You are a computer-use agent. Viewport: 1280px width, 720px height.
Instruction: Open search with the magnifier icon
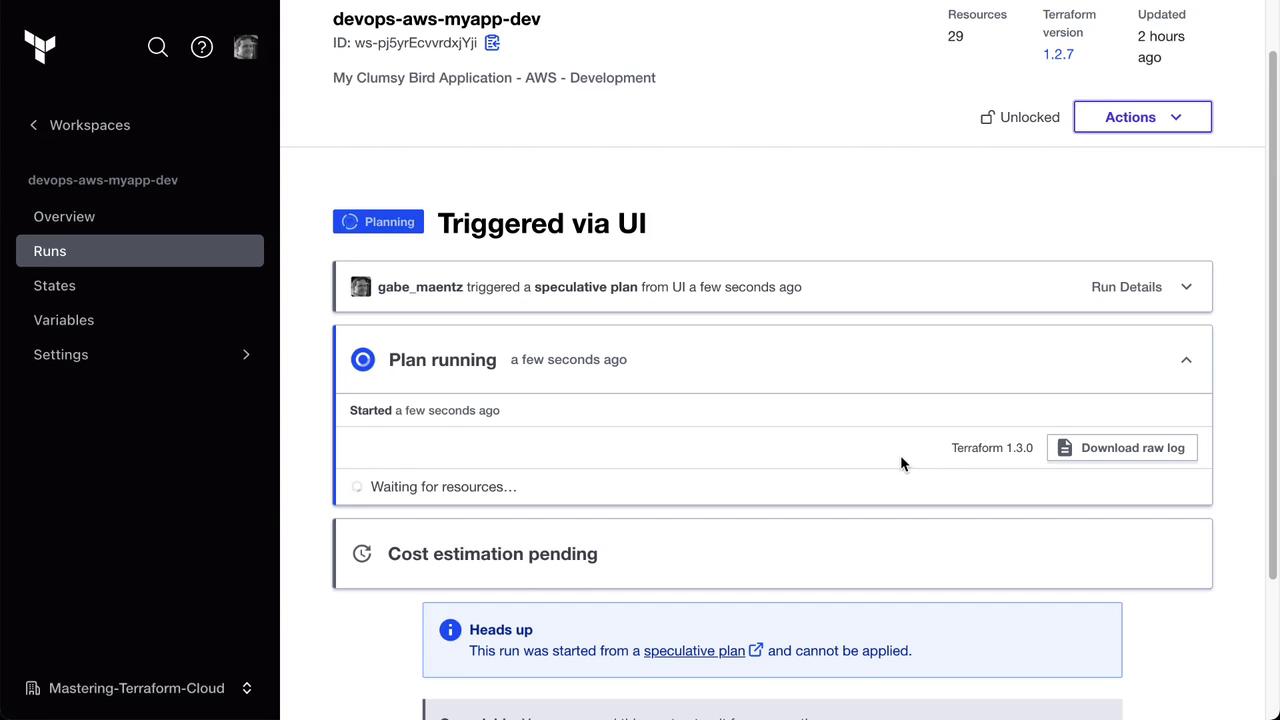click(158, 47)
